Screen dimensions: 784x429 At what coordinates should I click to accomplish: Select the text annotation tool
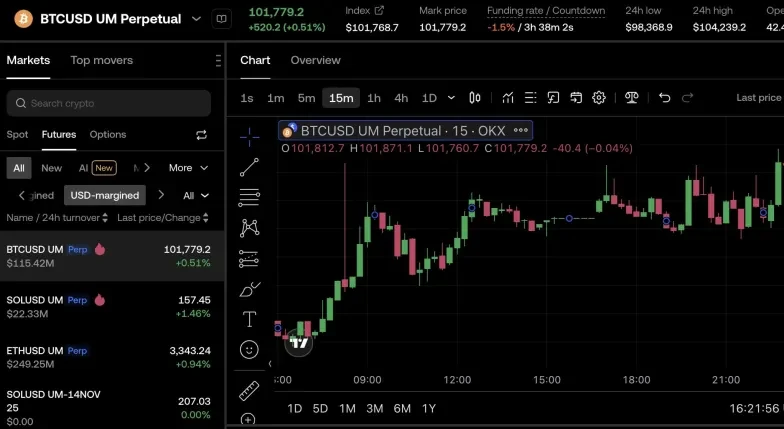tap(249, 320)
